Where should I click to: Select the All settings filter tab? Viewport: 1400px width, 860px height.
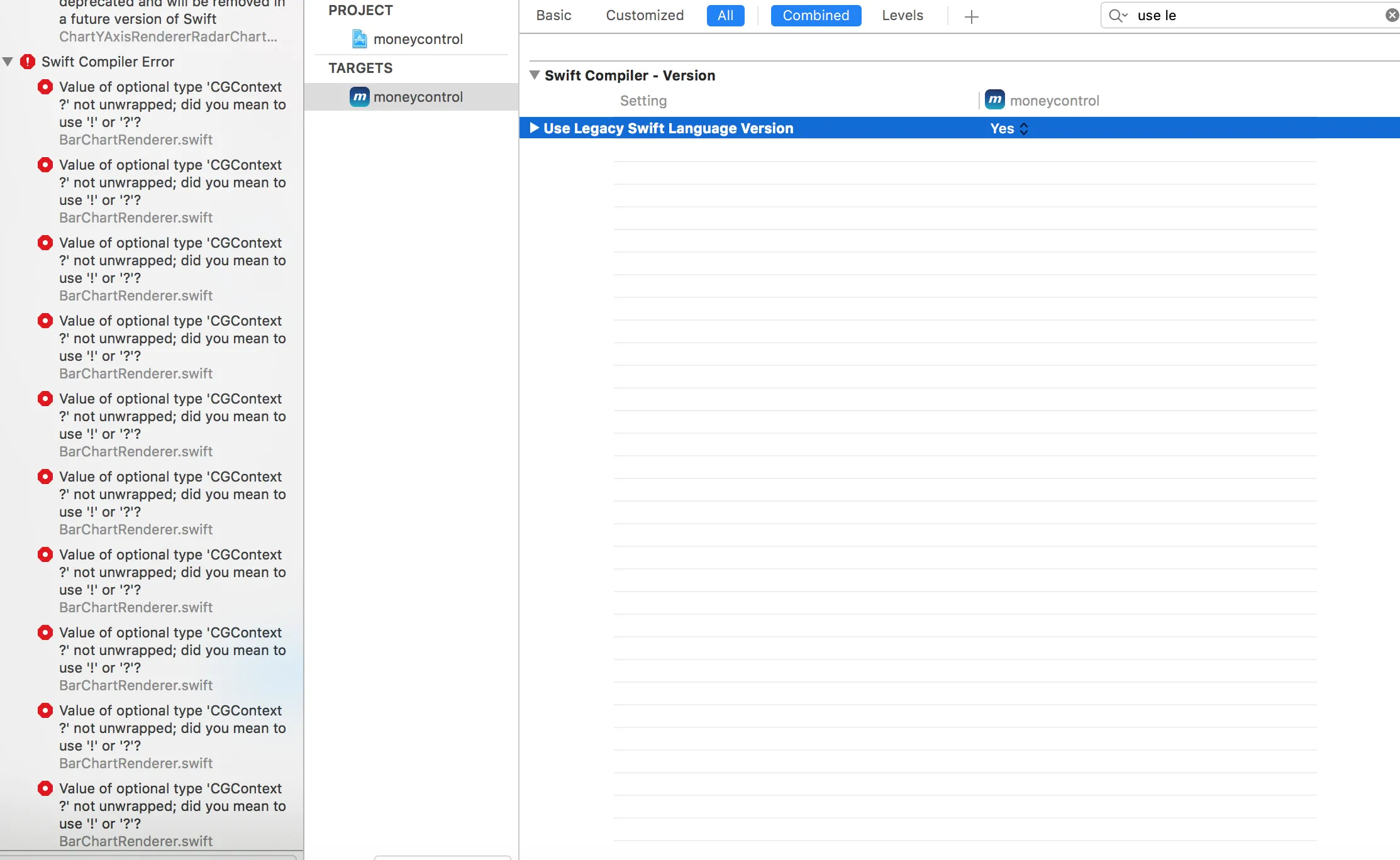725,16
